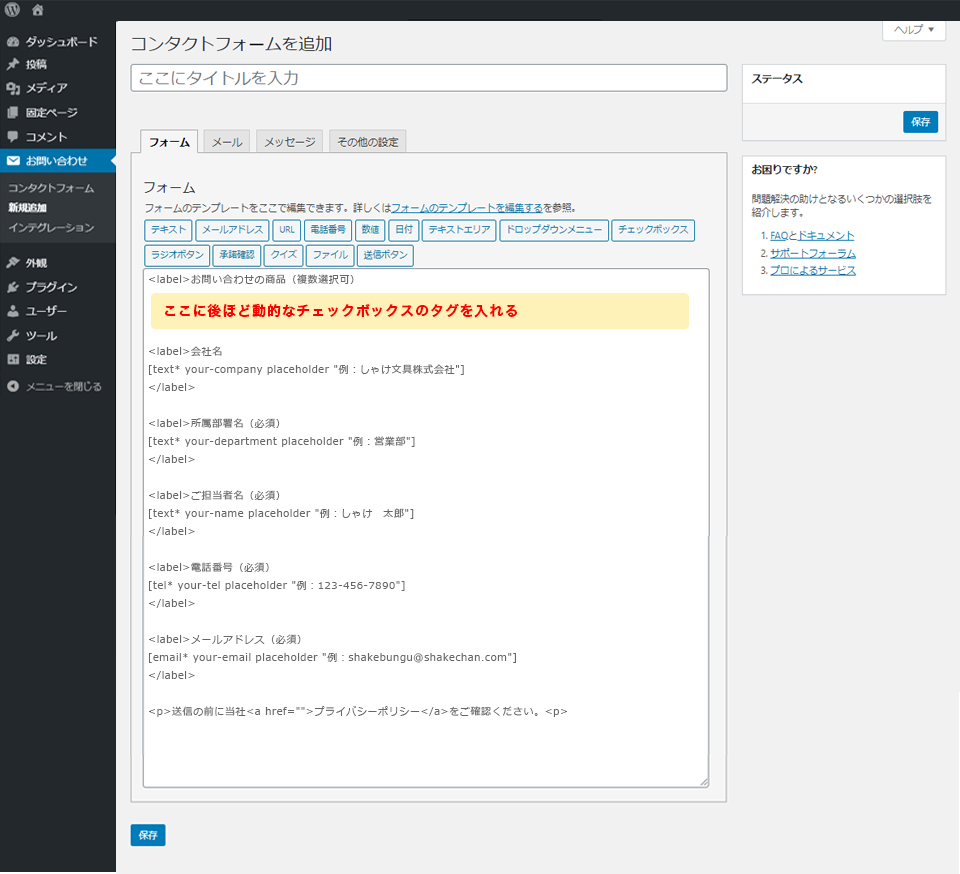Open the Posts (投稿) menu

[x=36, y=64]
